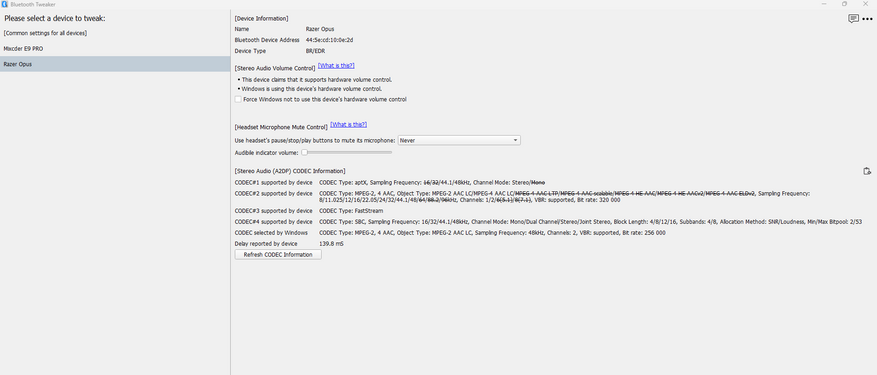Click the Device Information section header
The height and width of the screenshot is (375, 877).
(x=261, y=18)
